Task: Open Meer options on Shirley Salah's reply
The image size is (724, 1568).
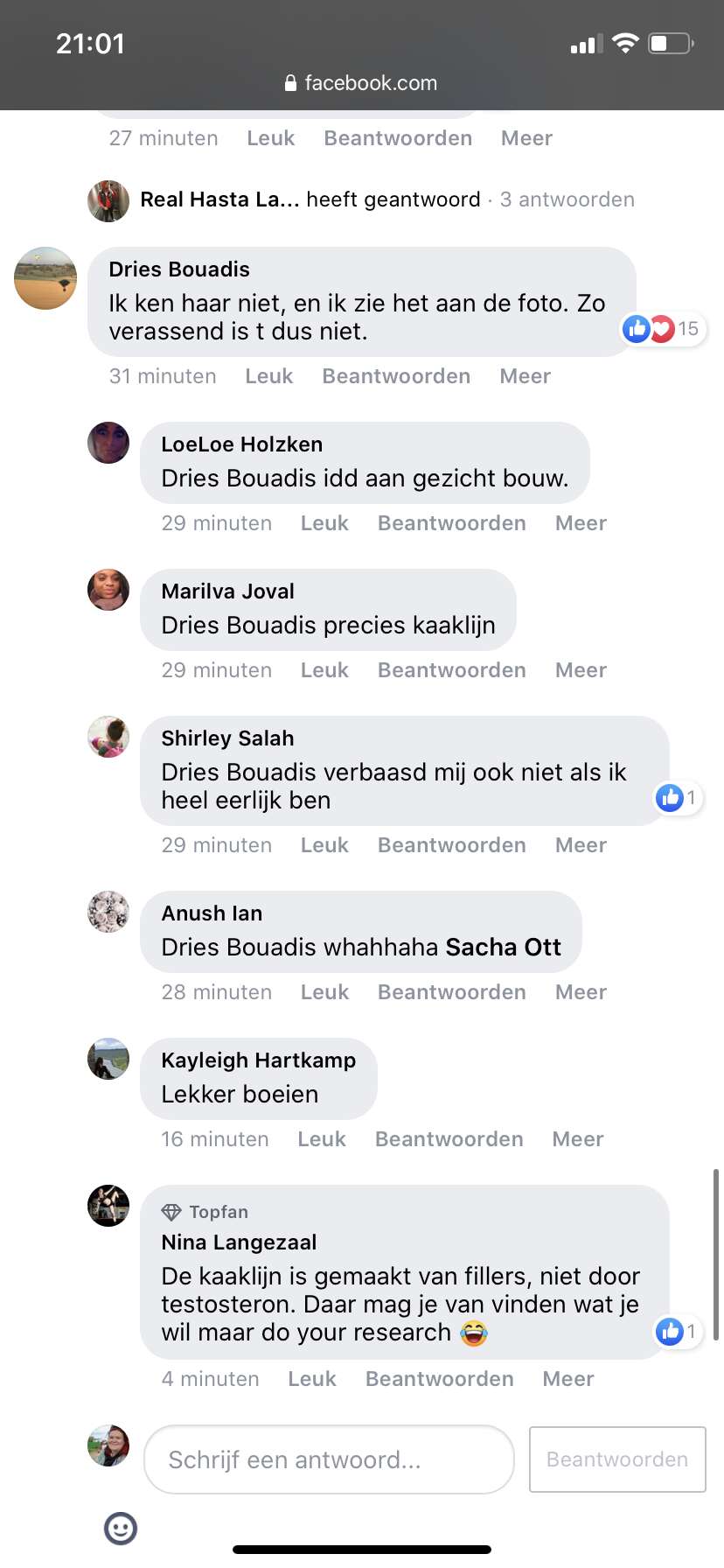Action: pyautogui.click(x=581, y=845)
